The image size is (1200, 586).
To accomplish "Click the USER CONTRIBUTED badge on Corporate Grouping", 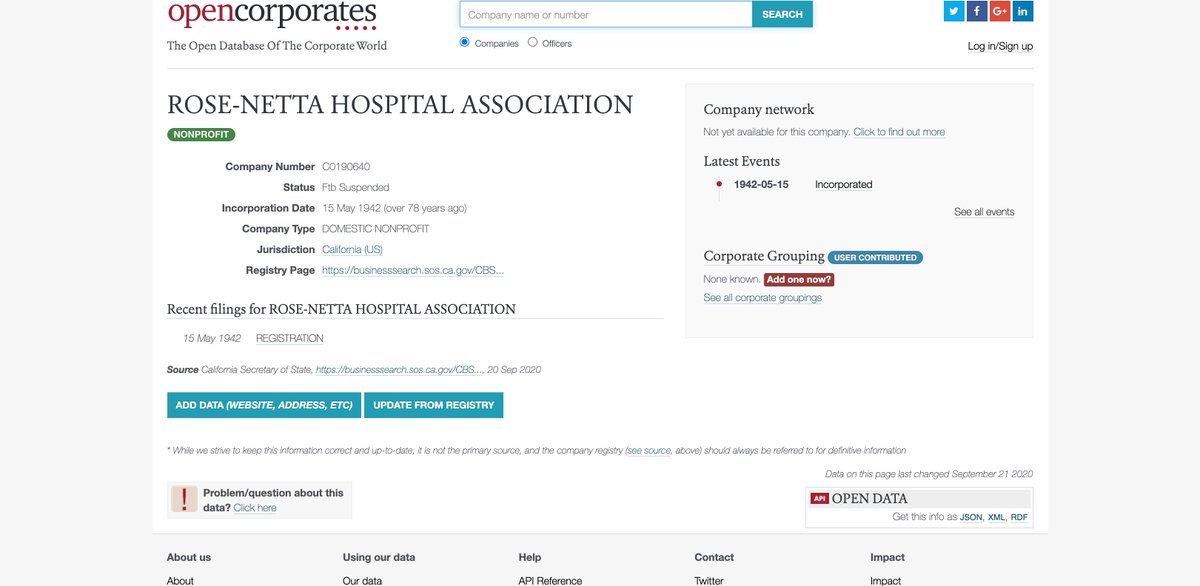I will [x=875, y=257].
